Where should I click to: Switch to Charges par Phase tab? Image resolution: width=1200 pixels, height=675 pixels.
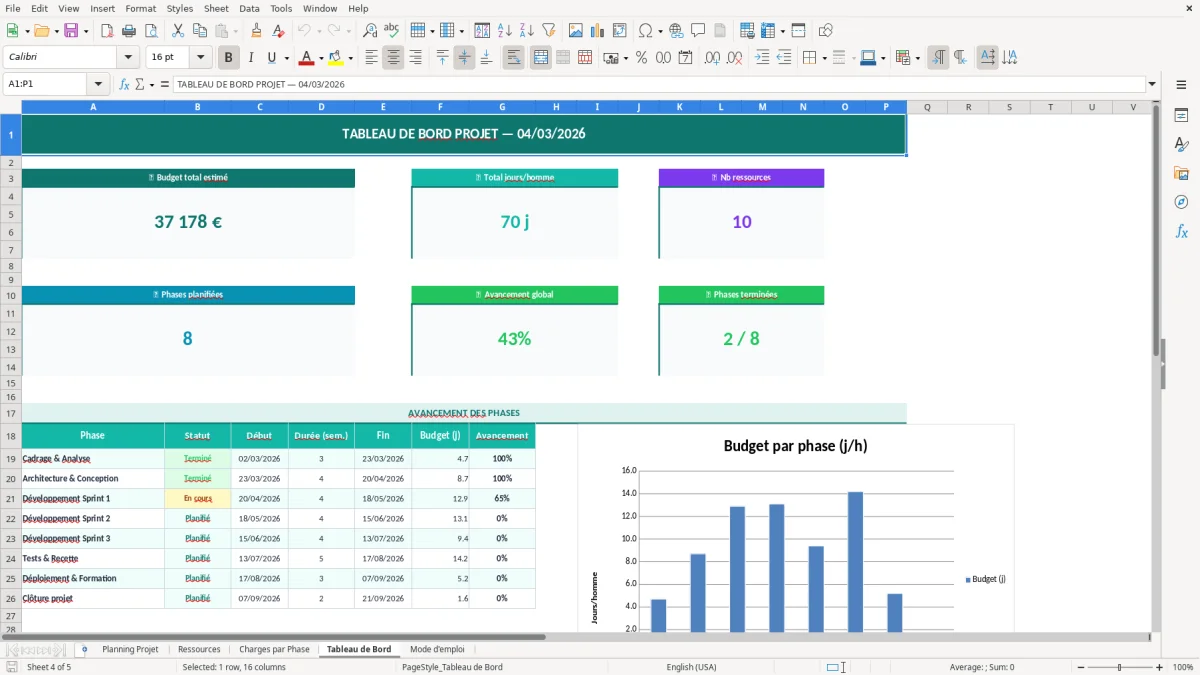[x=274, y=649]
